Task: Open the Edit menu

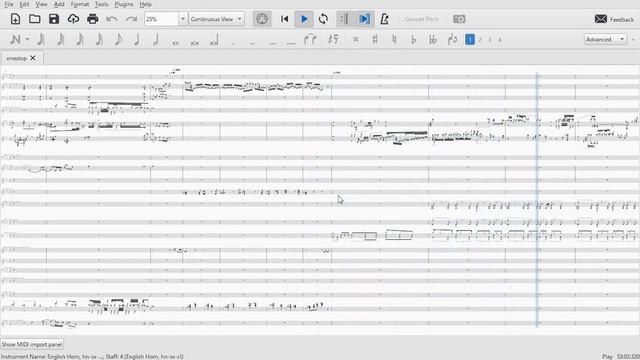Action: click(24, 4)
